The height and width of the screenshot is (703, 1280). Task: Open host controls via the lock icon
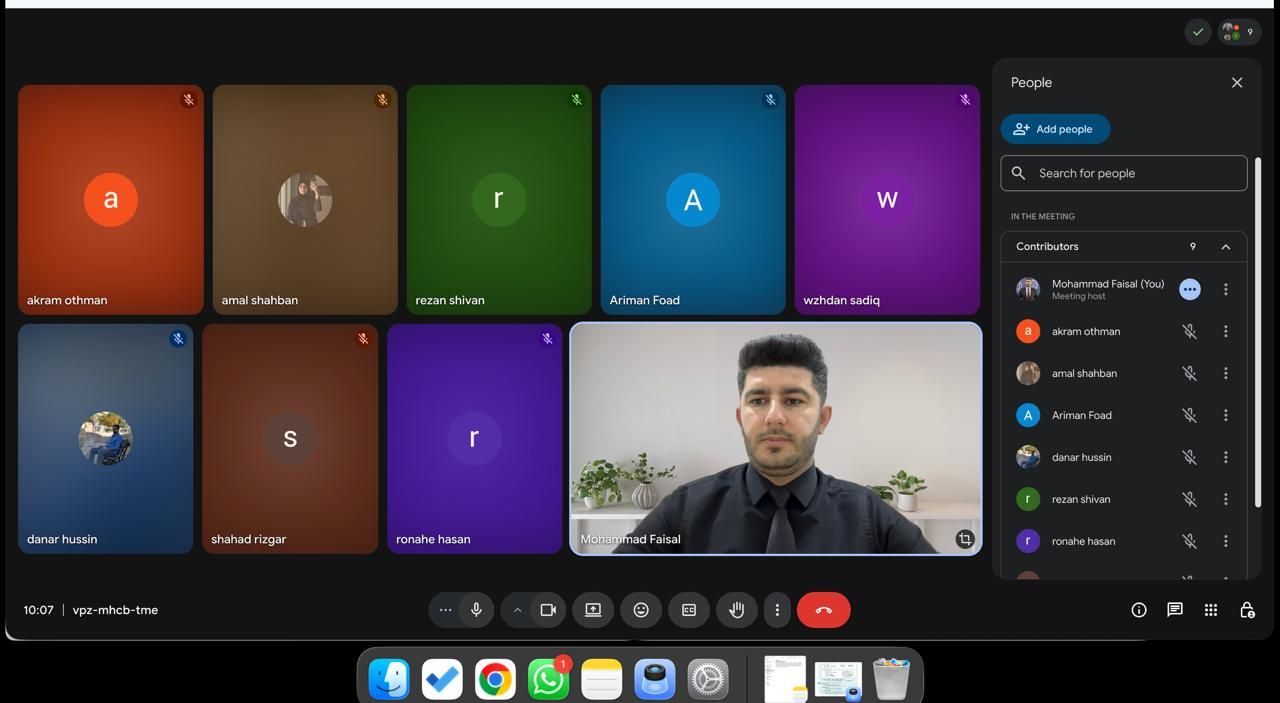click(1246, 609)
